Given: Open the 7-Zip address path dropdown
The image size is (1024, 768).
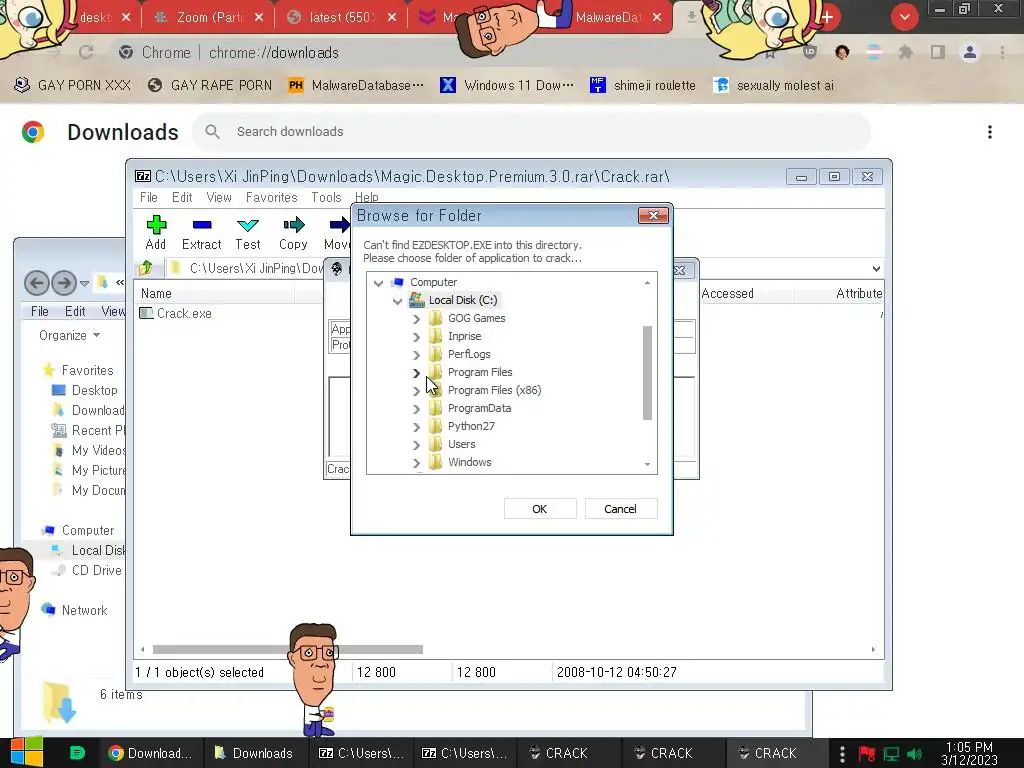Looking at the screenshot, I should (876, 268).
